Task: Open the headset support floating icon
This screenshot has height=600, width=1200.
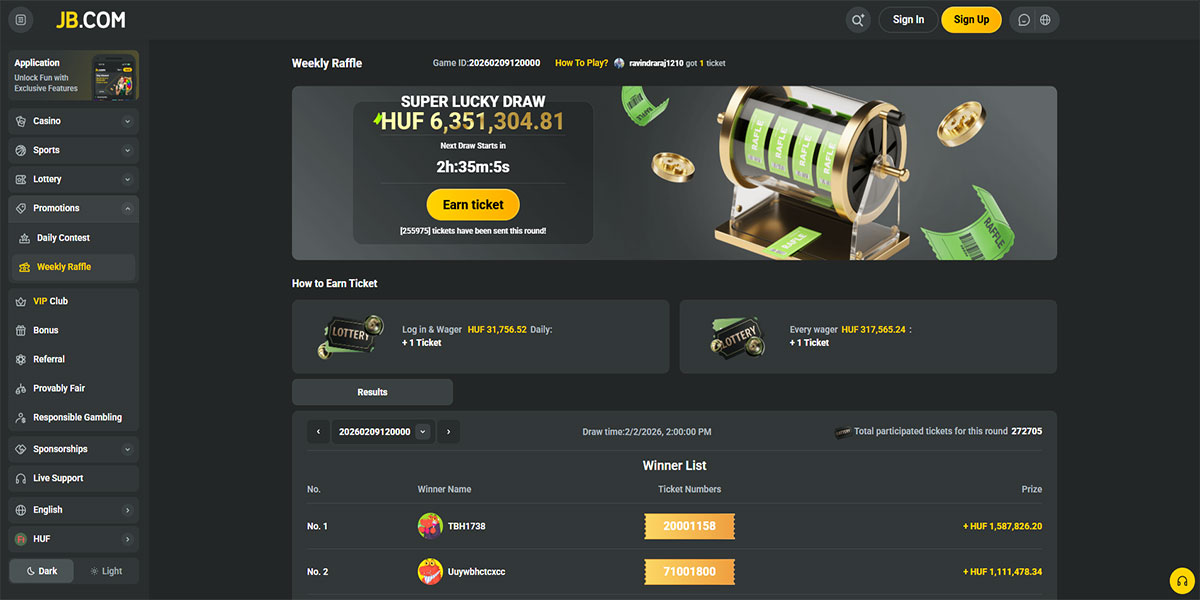Action: [x=1182, y=580]
